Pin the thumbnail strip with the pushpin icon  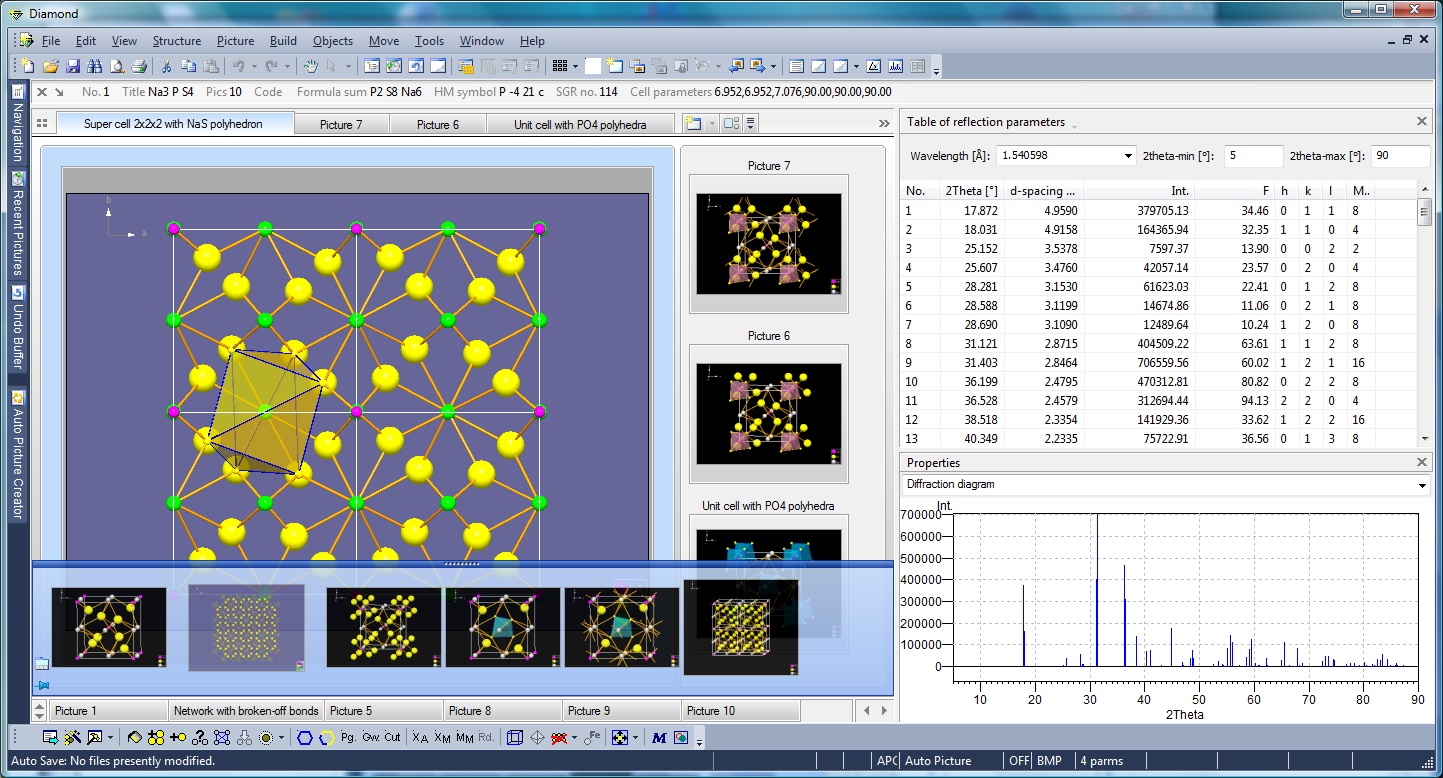point(42,685)
